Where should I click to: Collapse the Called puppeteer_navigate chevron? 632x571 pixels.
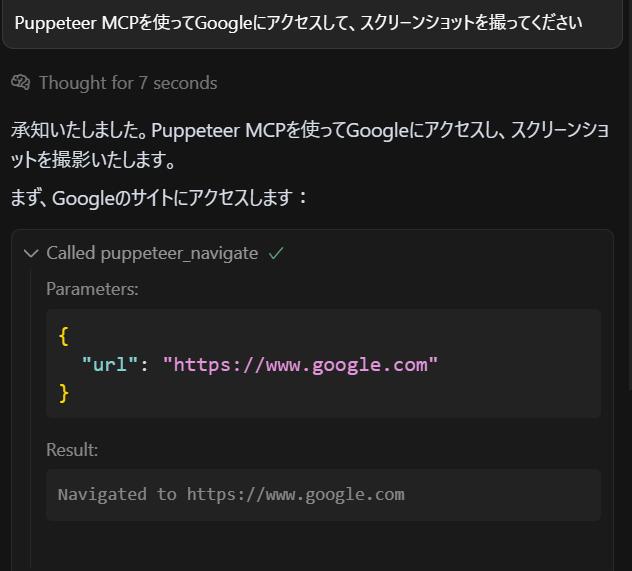pyautogui.click(x=31, y=253)
